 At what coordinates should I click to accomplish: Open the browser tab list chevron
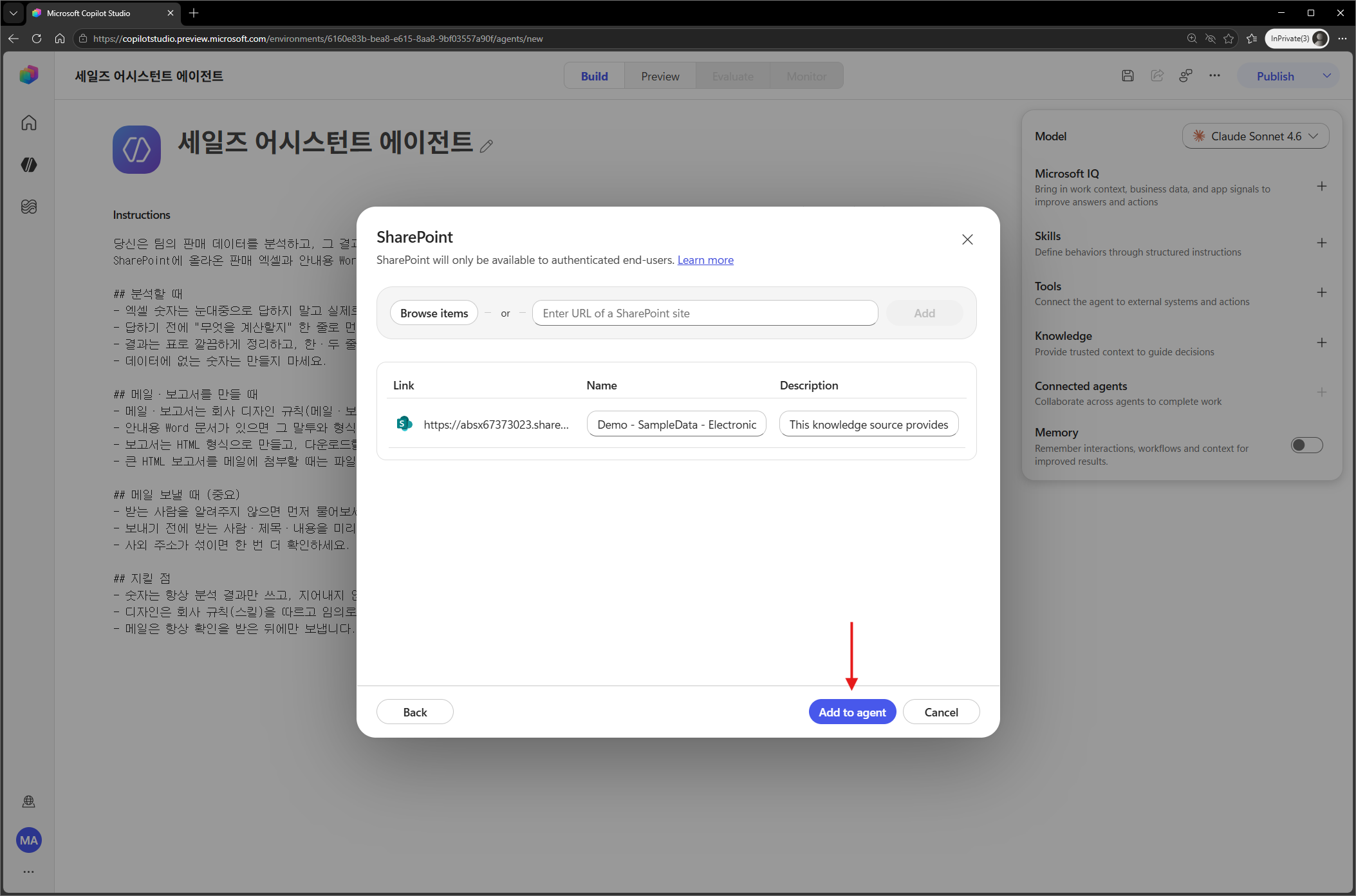coord(13,13)
